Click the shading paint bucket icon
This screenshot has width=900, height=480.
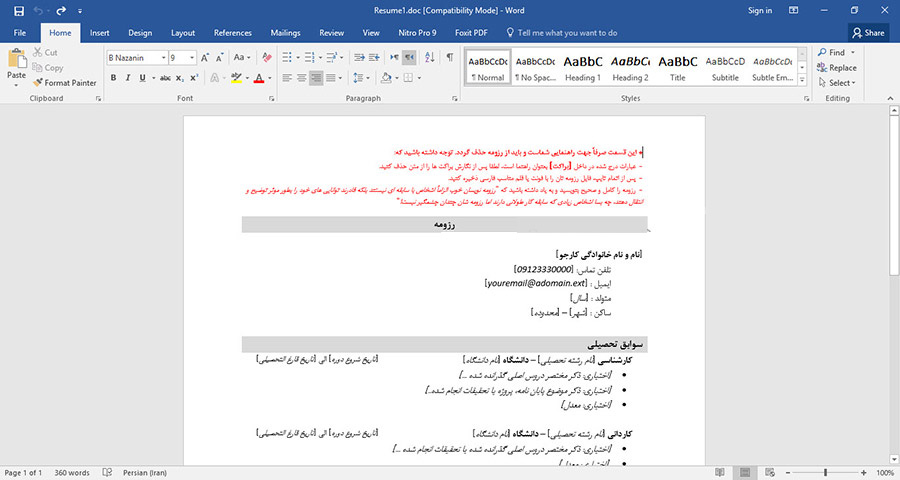click(386, 78)
